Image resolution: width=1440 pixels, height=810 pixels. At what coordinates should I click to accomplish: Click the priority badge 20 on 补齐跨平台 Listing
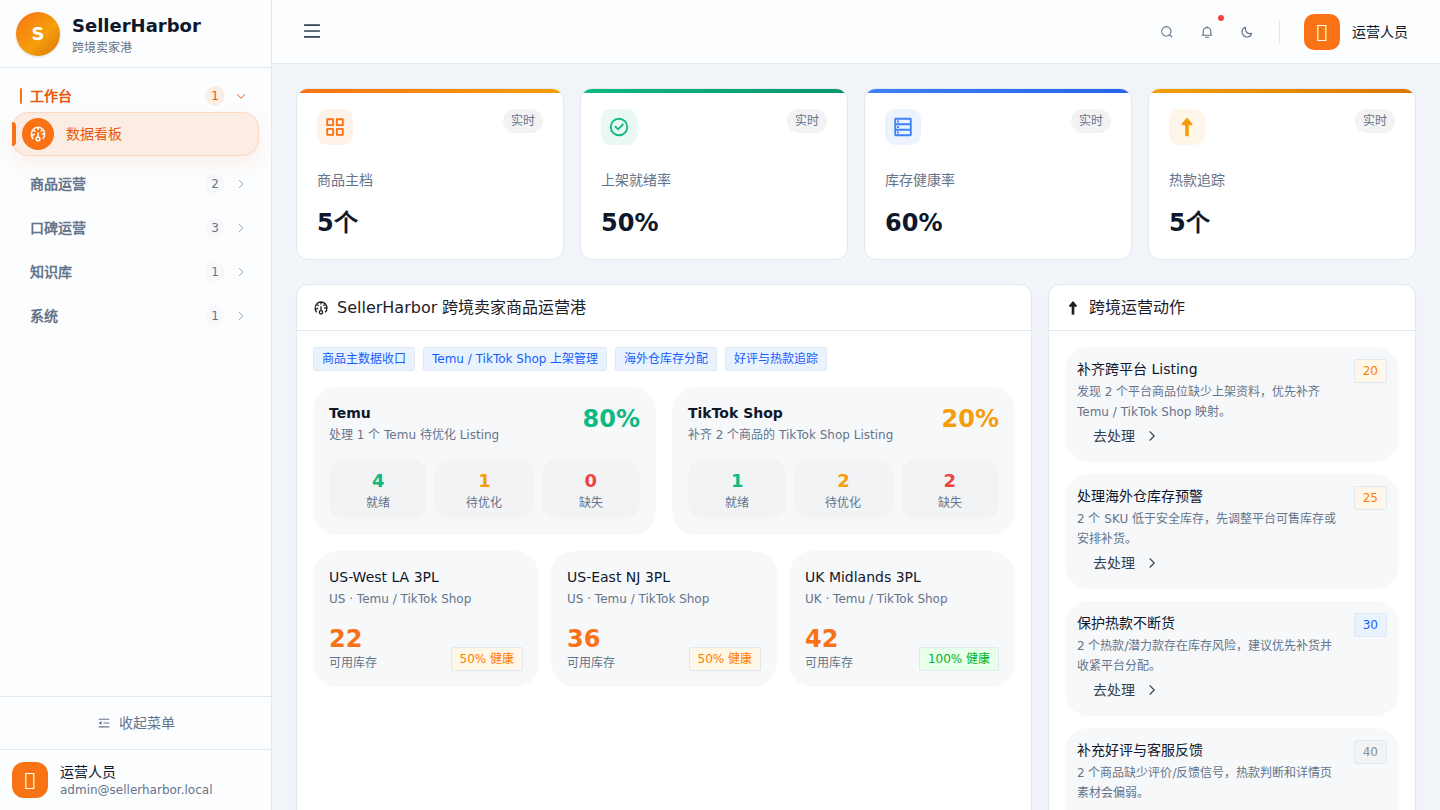pyautogui.click(x=1370, y=371)
